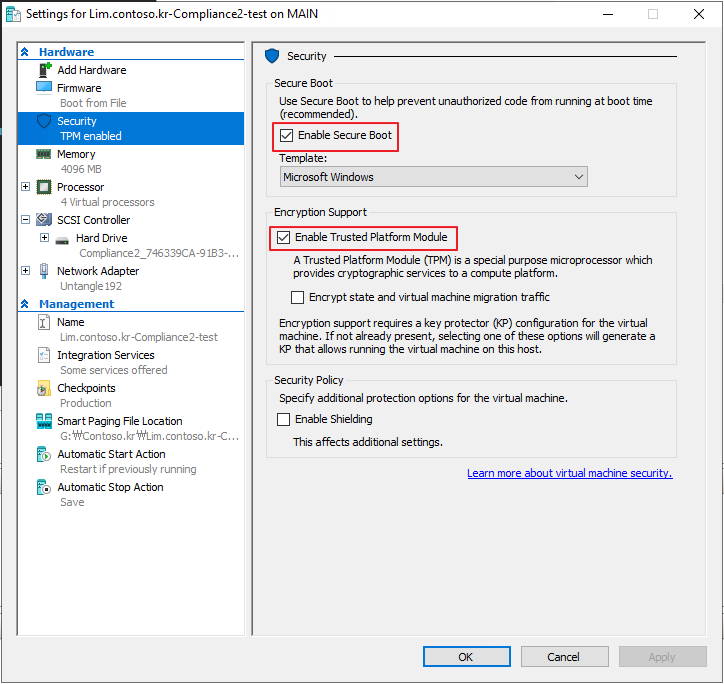The height and width of the screenshot is (684, 724).
Task: Click 'Compliance2_746339CA-91B3-...' disk file text
Action: coord(159,253)
